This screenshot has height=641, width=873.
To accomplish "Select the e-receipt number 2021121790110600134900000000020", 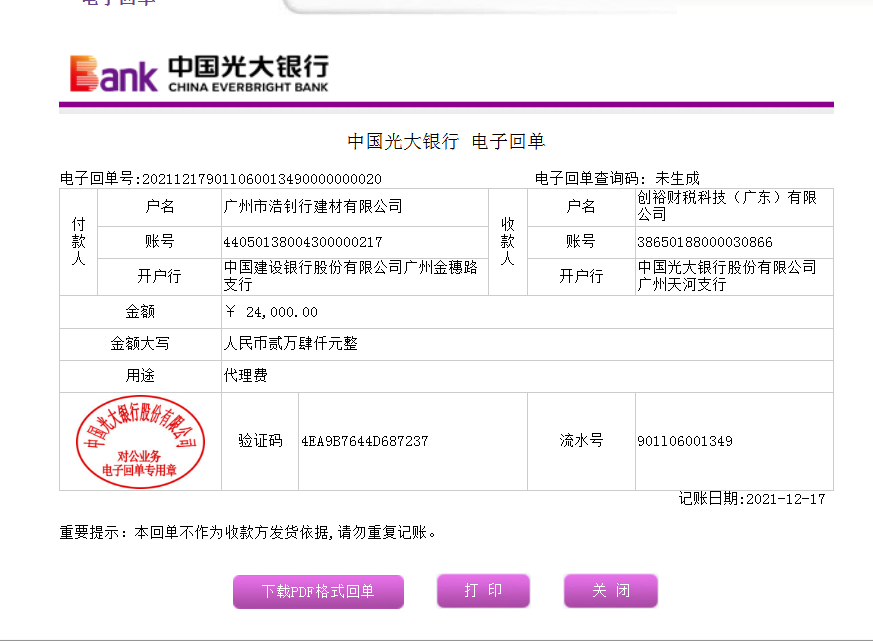I will point(262,179).
